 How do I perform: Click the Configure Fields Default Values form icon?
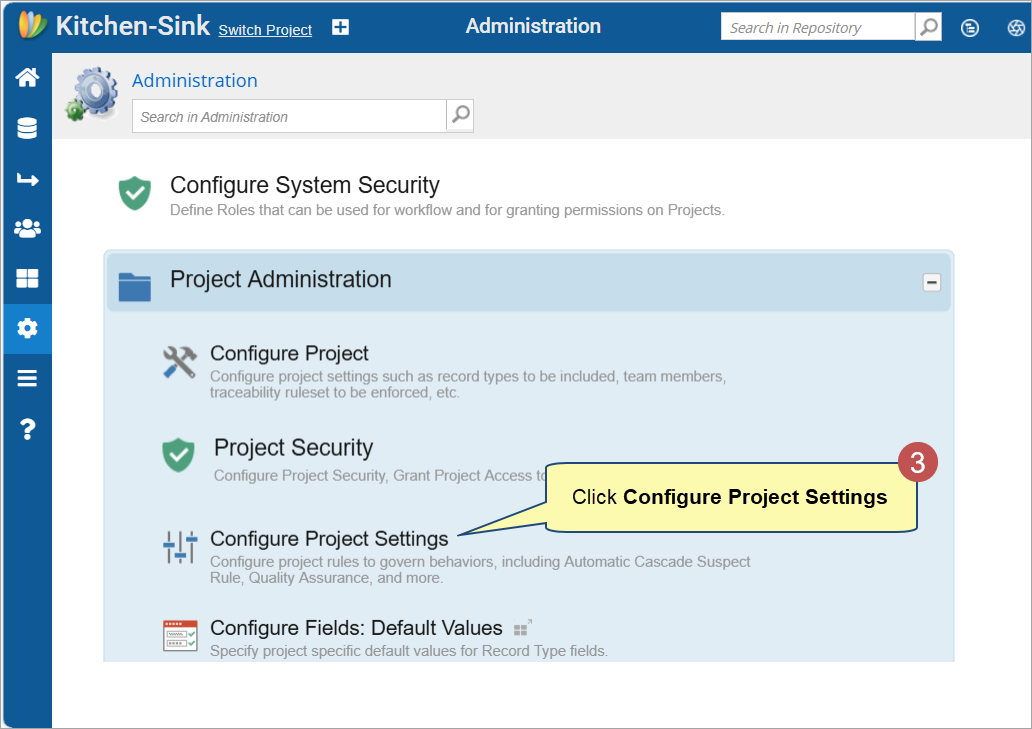point(180,636)
